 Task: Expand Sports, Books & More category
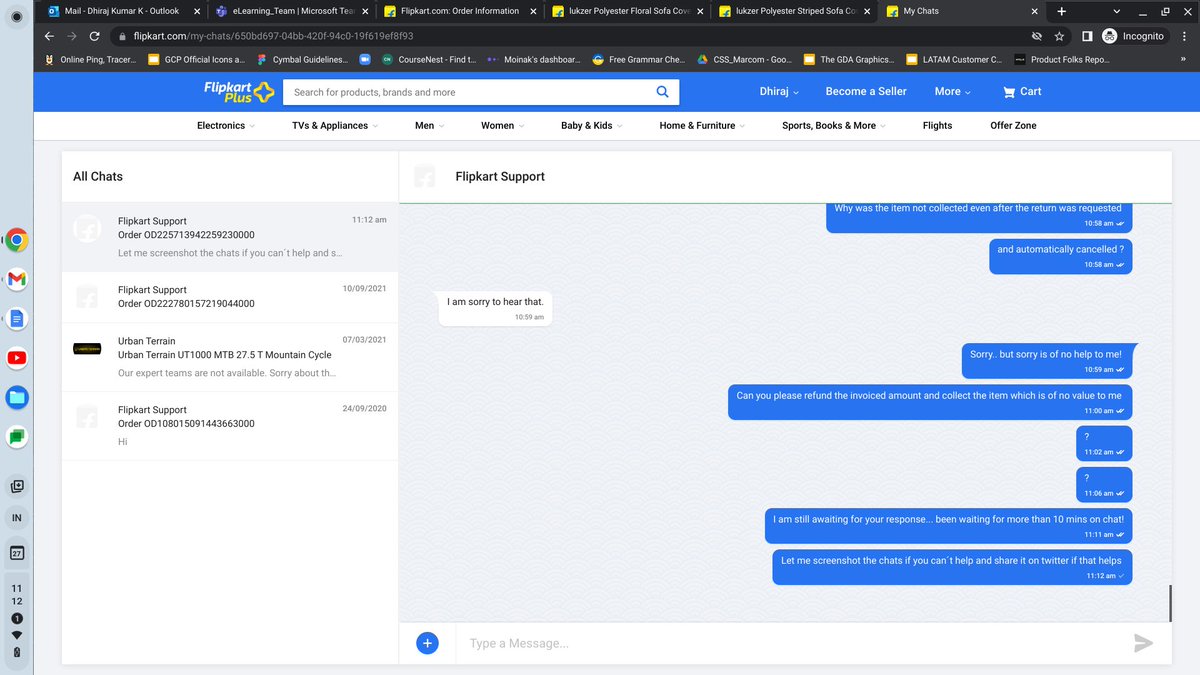click(834, 126)
